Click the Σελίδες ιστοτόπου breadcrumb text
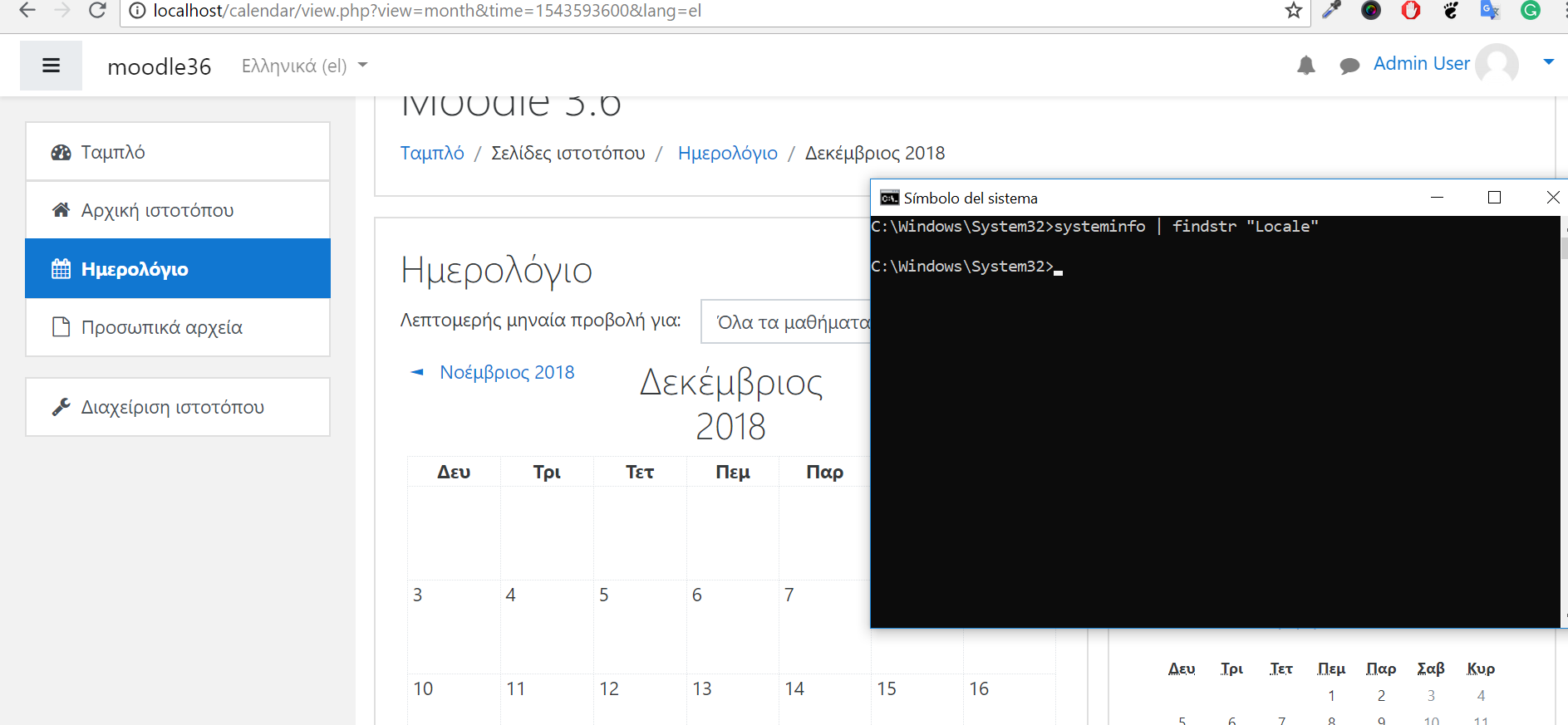 pos(568,153)
